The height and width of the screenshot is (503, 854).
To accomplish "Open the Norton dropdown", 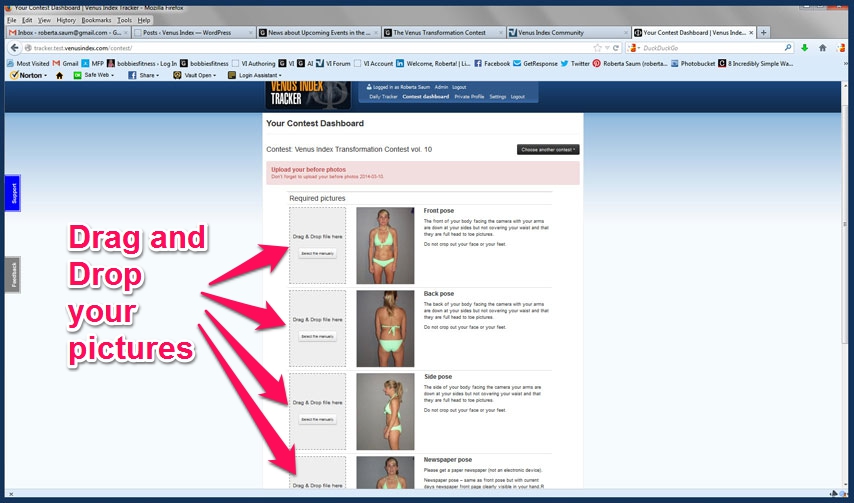I will coord(30,75).
